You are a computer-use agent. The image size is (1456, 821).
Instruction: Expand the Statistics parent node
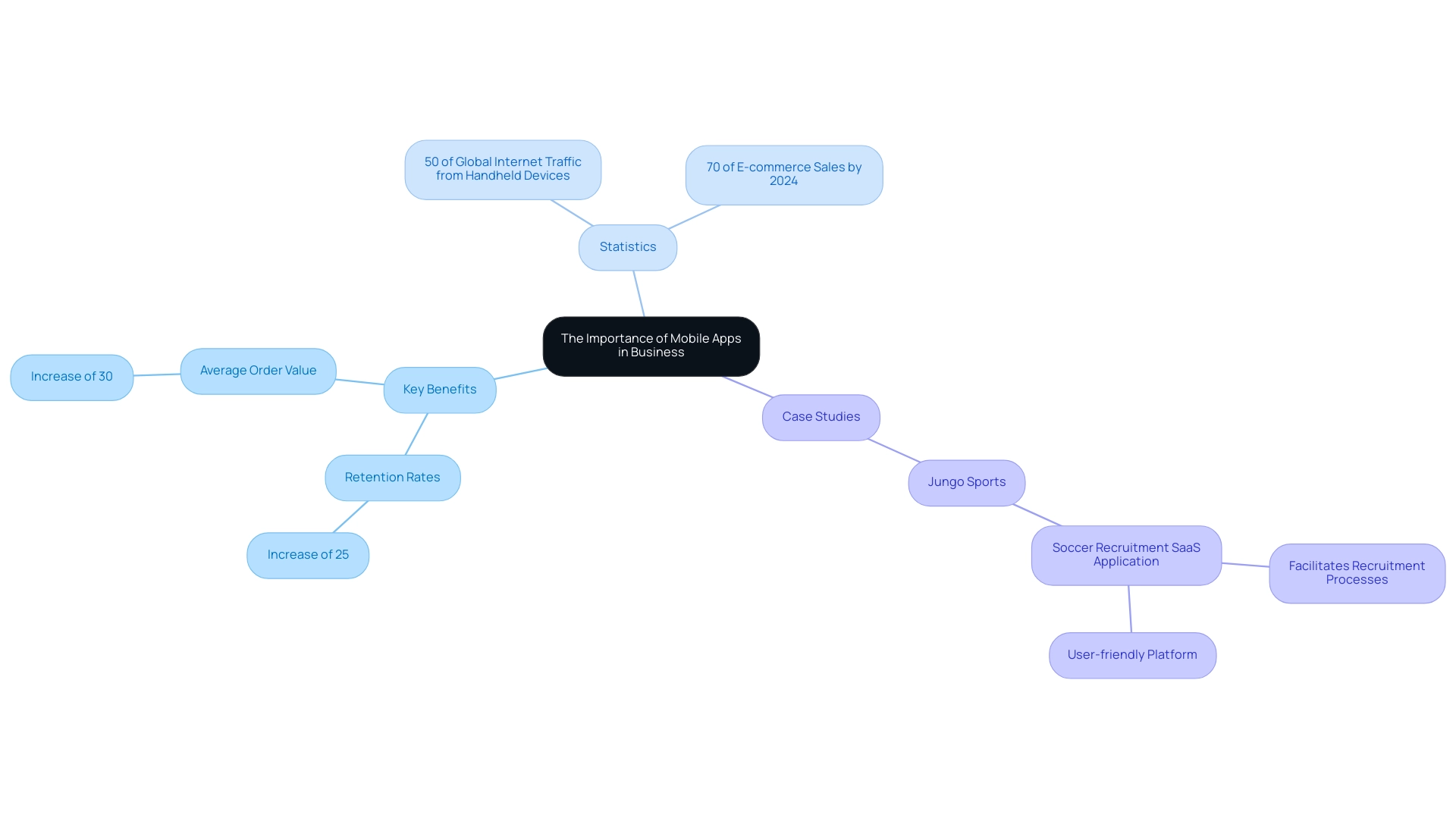627,246
